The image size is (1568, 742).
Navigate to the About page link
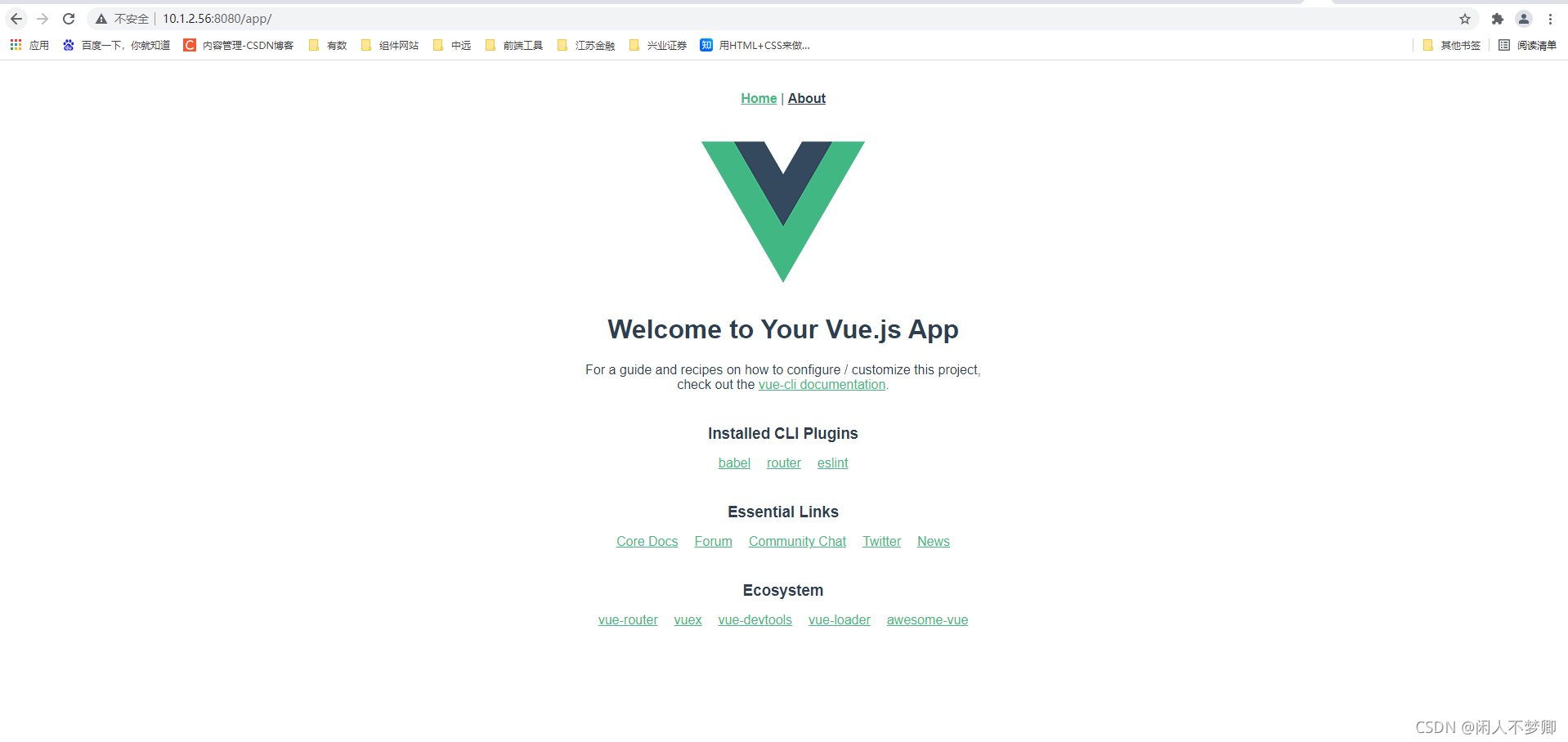click(807, 98)
